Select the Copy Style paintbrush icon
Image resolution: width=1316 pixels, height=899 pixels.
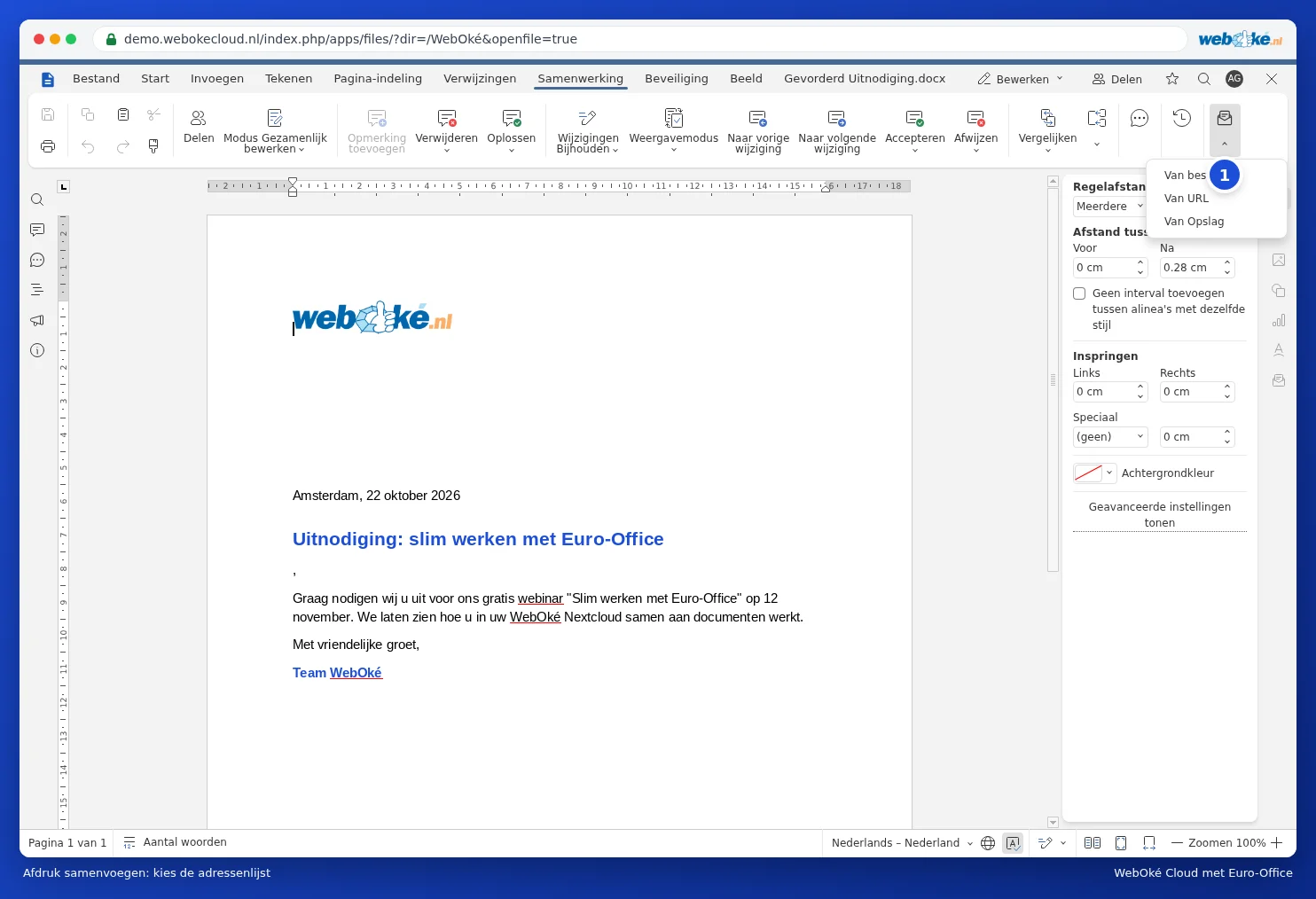tap(153, 146)
